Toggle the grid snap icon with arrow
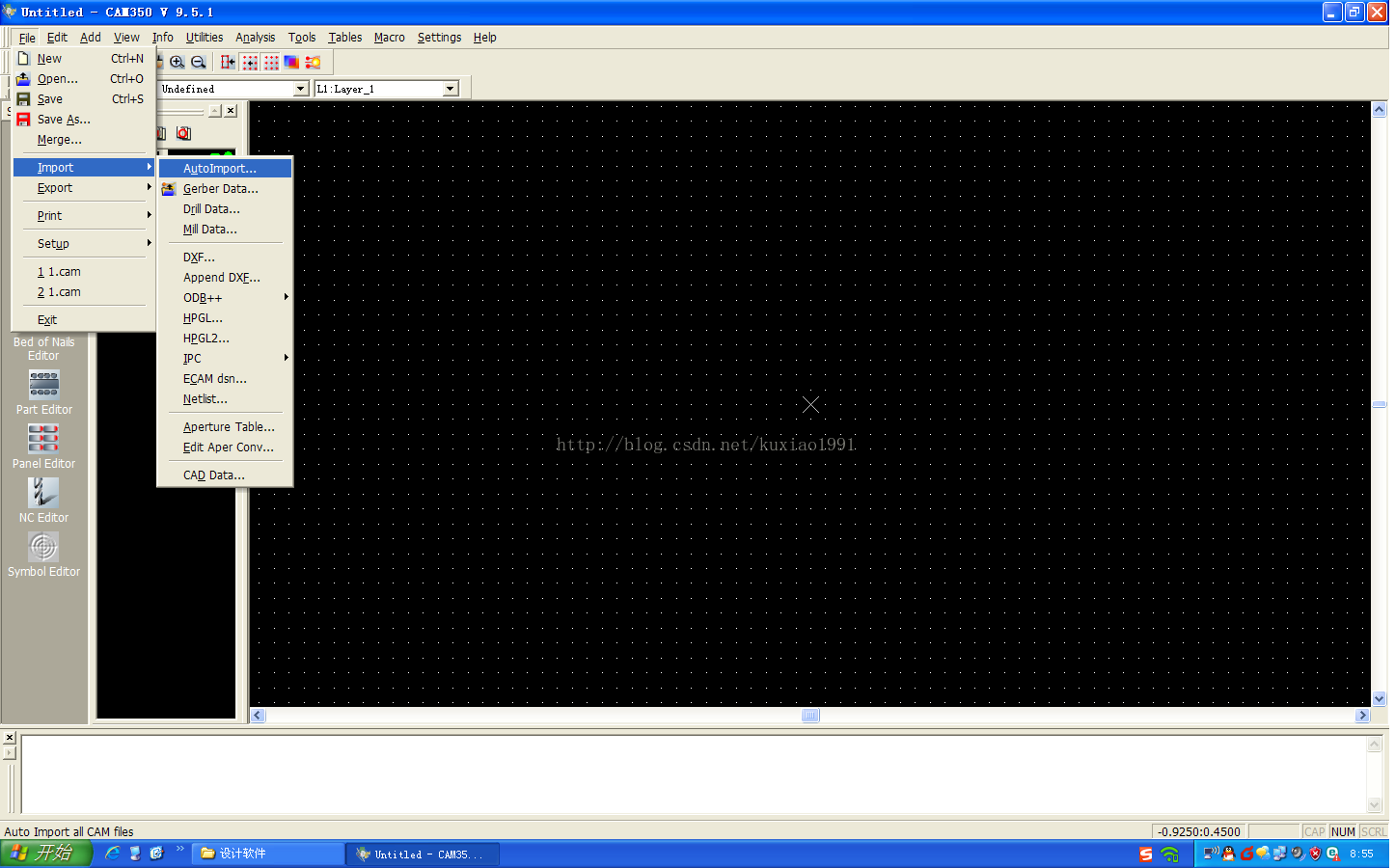Viewport: 1395px width, 868px height. coord(250,62)
